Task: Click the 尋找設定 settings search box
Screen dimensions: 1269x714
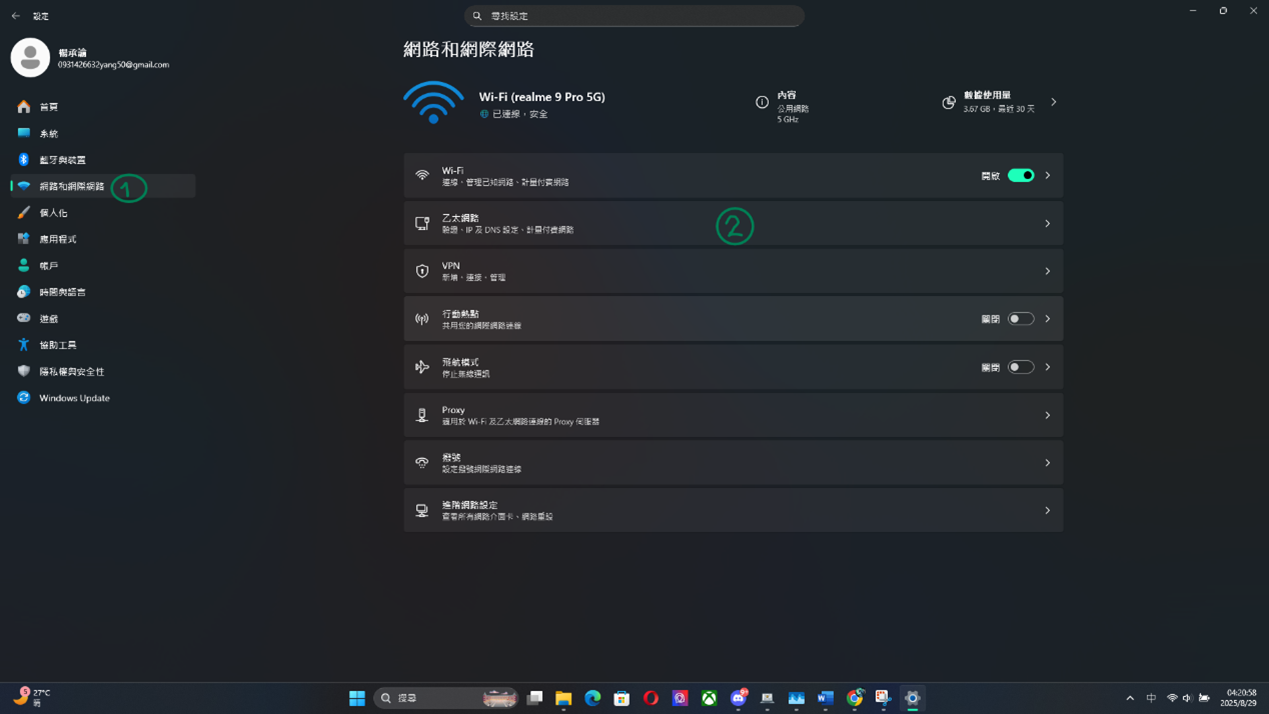Action: coord(634,16)
